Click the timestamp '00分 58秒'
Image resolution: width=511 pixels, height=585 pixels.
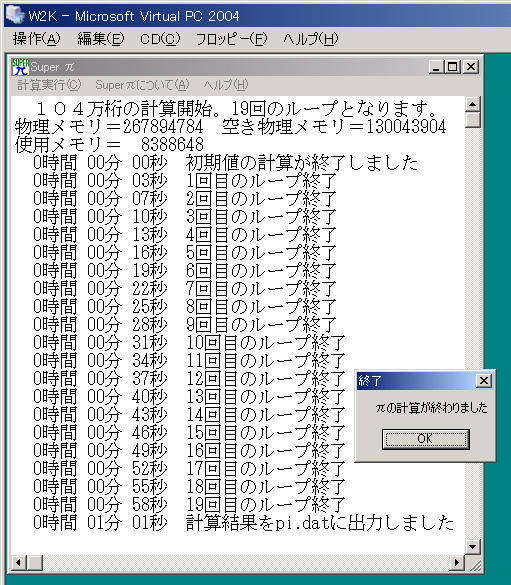pos(127,504)
